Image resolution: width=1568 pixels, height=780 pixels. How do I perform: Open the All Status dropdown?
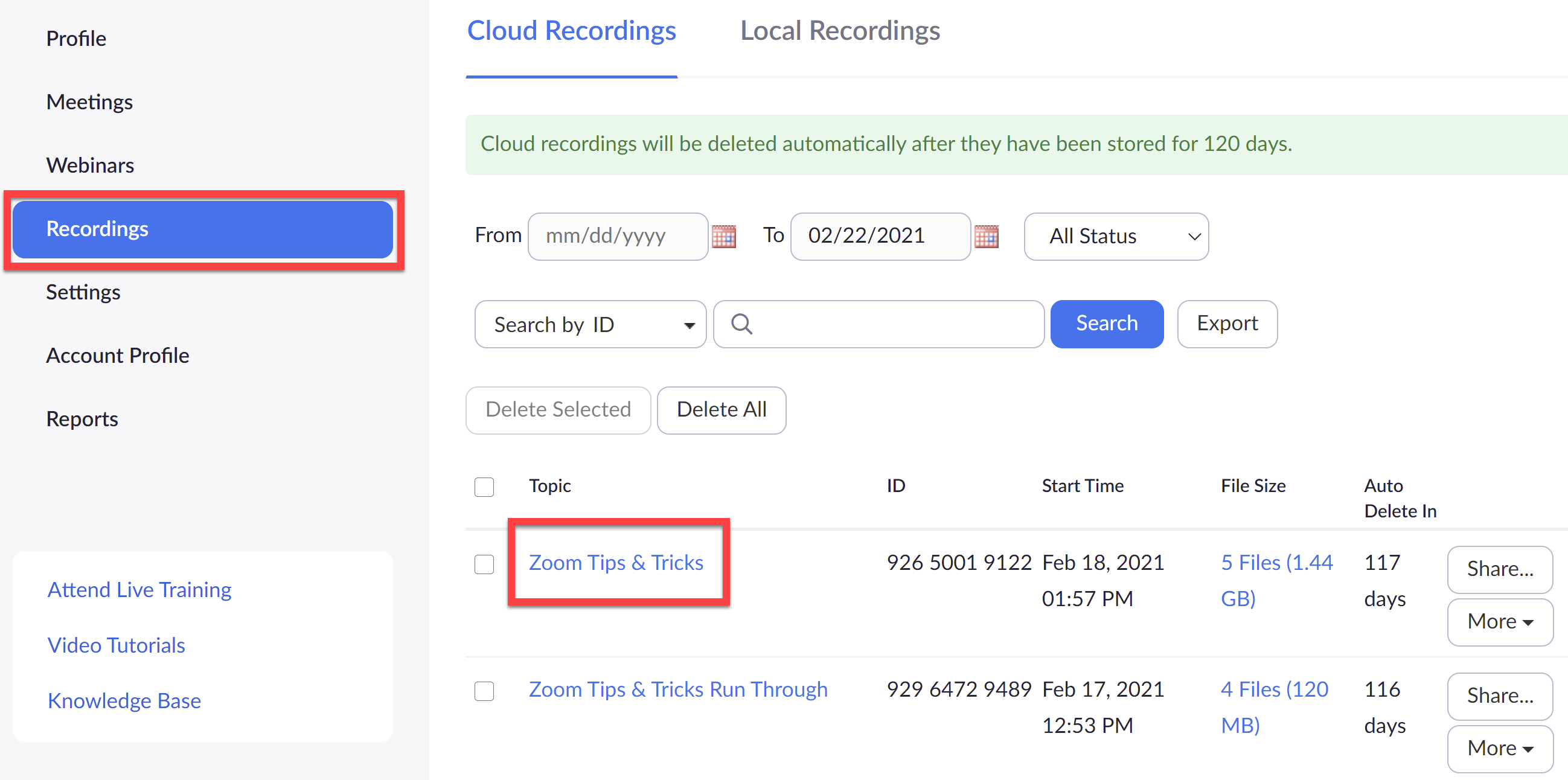click(1116, 237)
